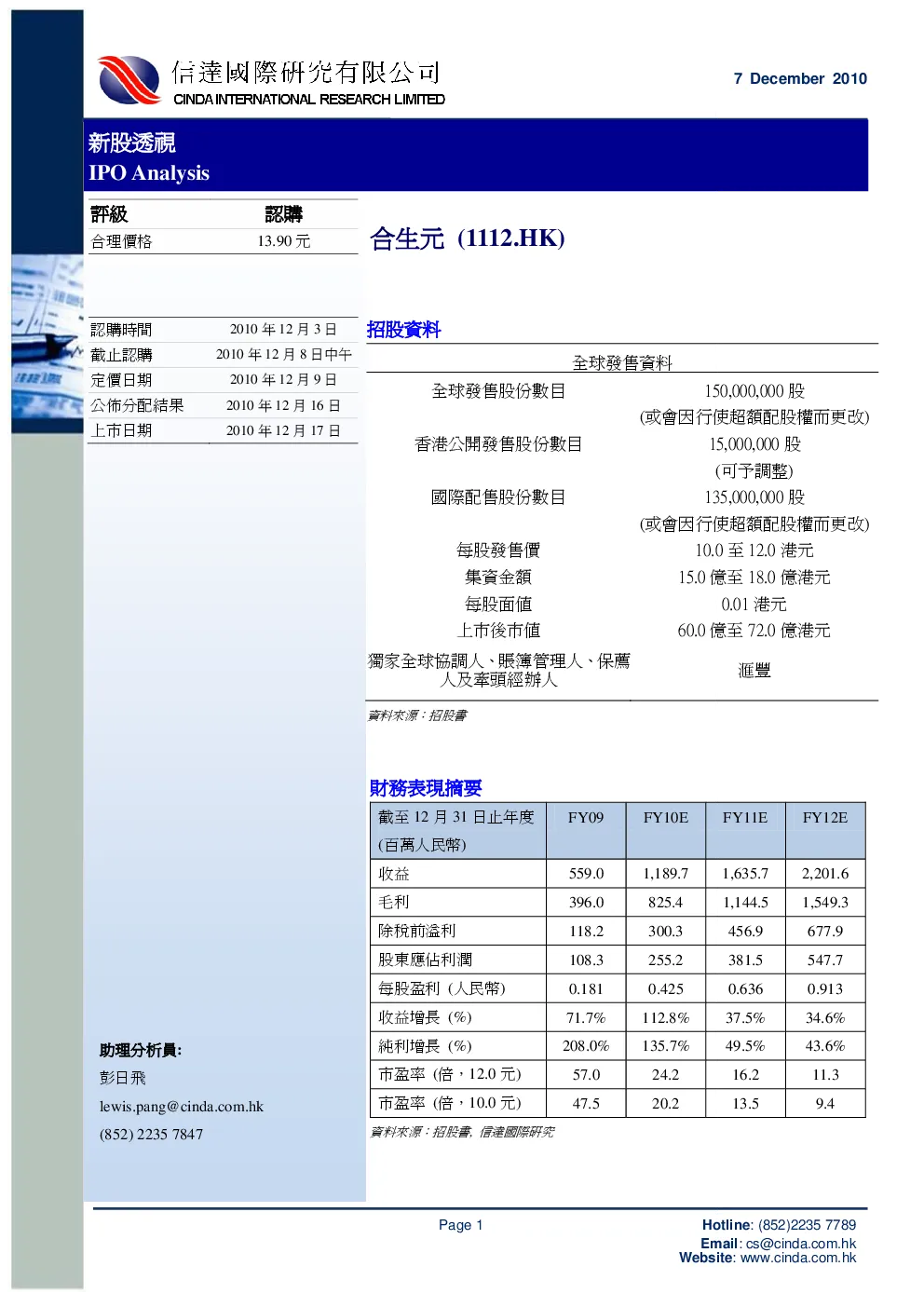Click the FY12E revenue cell 2,201.6

[x=825, y=874]
